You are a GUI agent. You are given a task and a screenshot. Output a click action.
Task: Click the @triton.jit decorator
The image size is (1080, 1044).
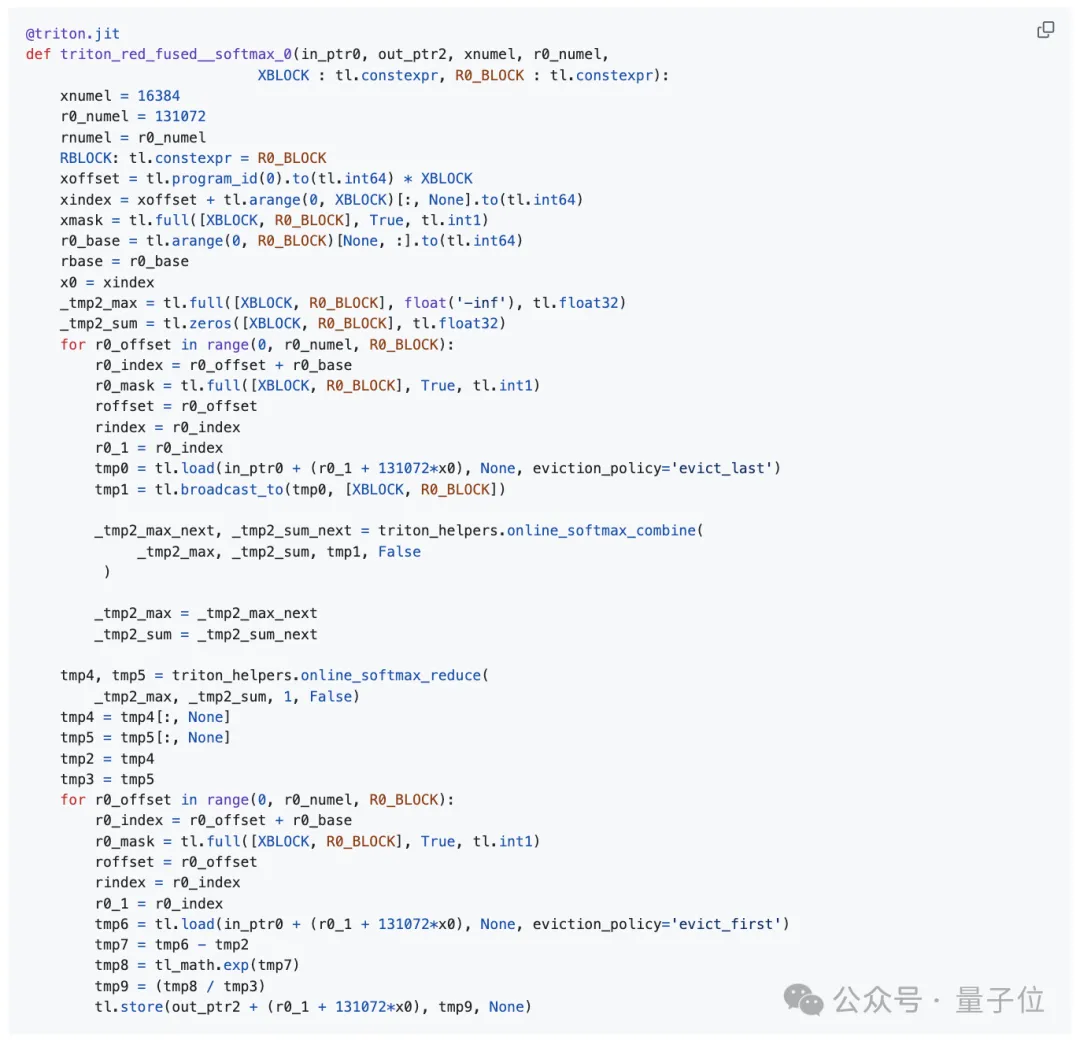point(73,33)
